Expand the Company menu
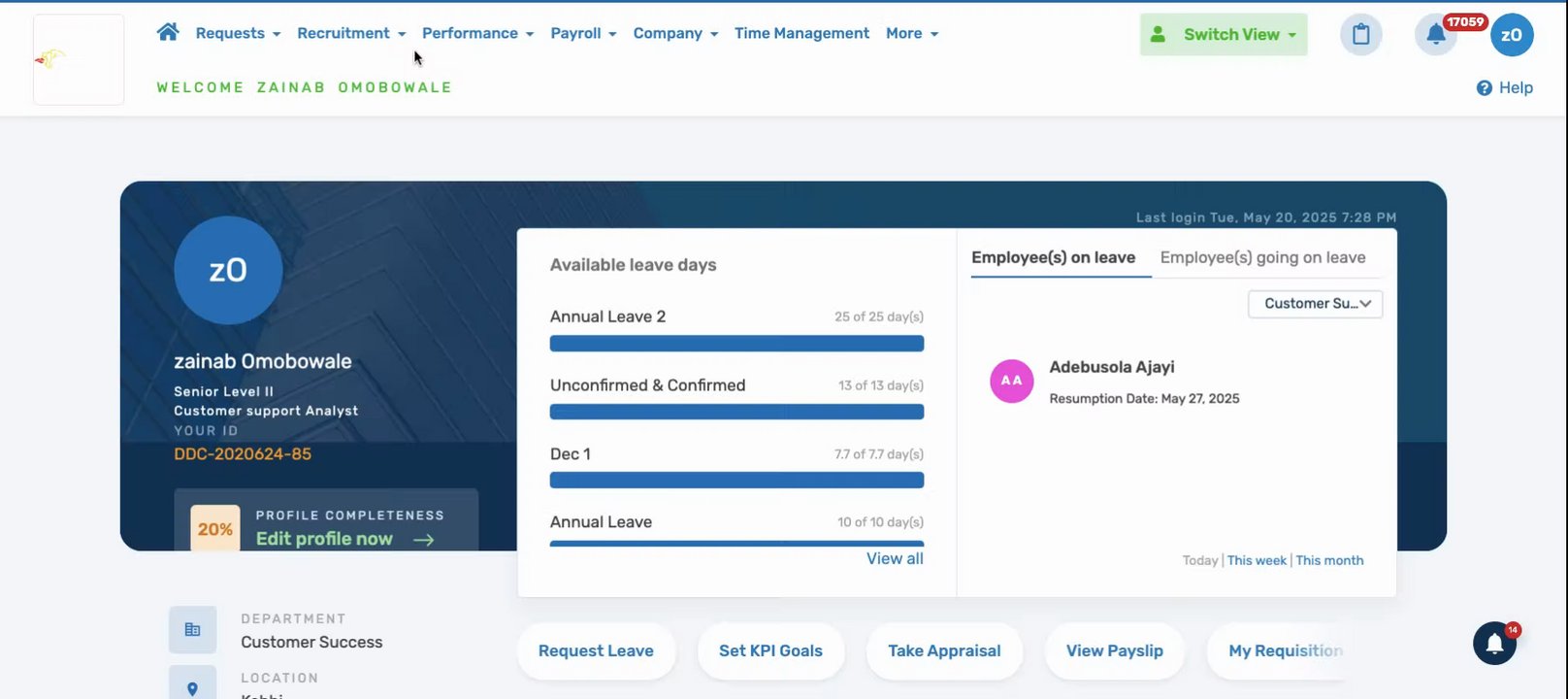1568x699 pixels. point(675,33)
